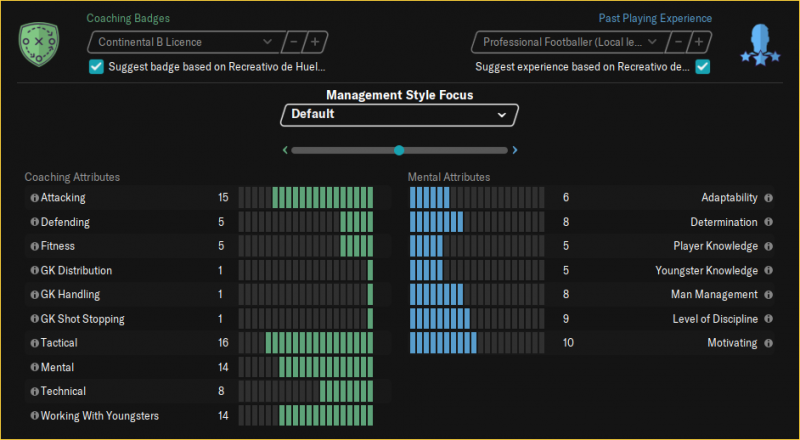Click the info icon next to Adaptability
The image size is (800, 440).
click(x=769, y=198)
